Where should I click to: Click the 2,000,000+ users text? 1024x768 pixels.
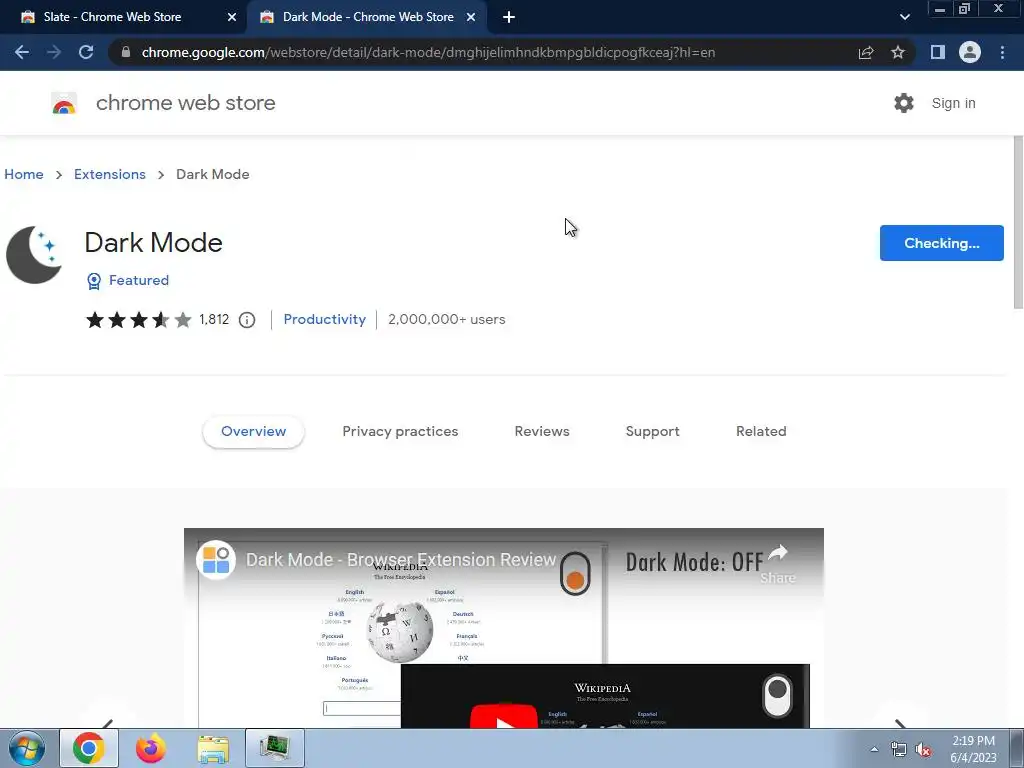[447, 319]
